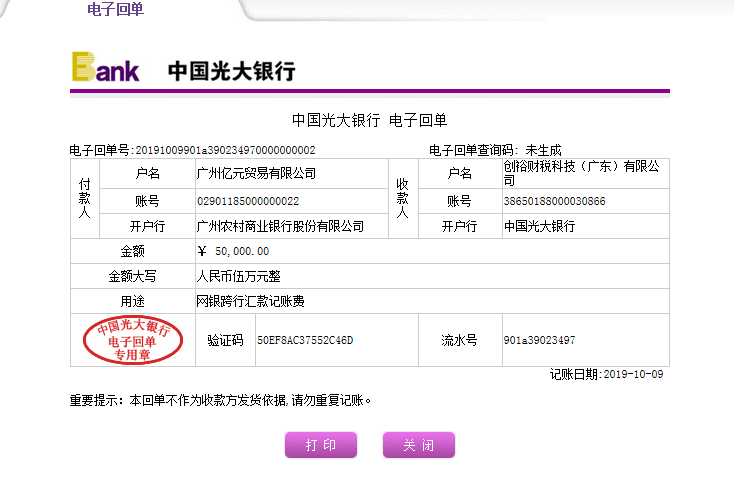
Task: Click the booking date 2019-10-09
Action: click(x=633, y=374)
